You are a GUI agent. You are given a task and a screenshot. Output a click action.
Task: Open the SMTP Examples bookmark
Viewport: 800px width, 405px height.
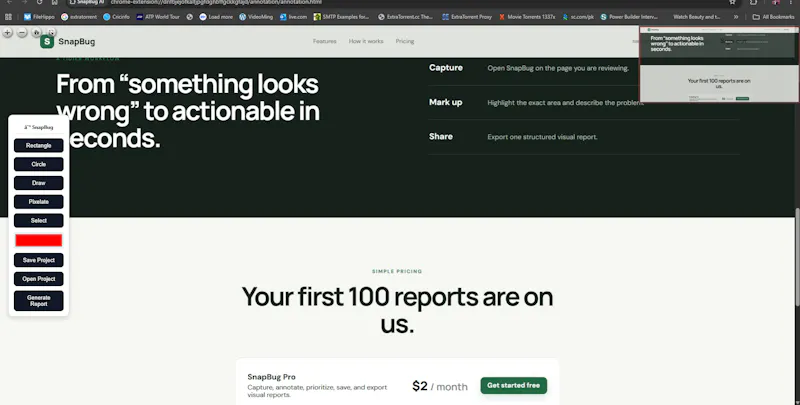point(341,17)
